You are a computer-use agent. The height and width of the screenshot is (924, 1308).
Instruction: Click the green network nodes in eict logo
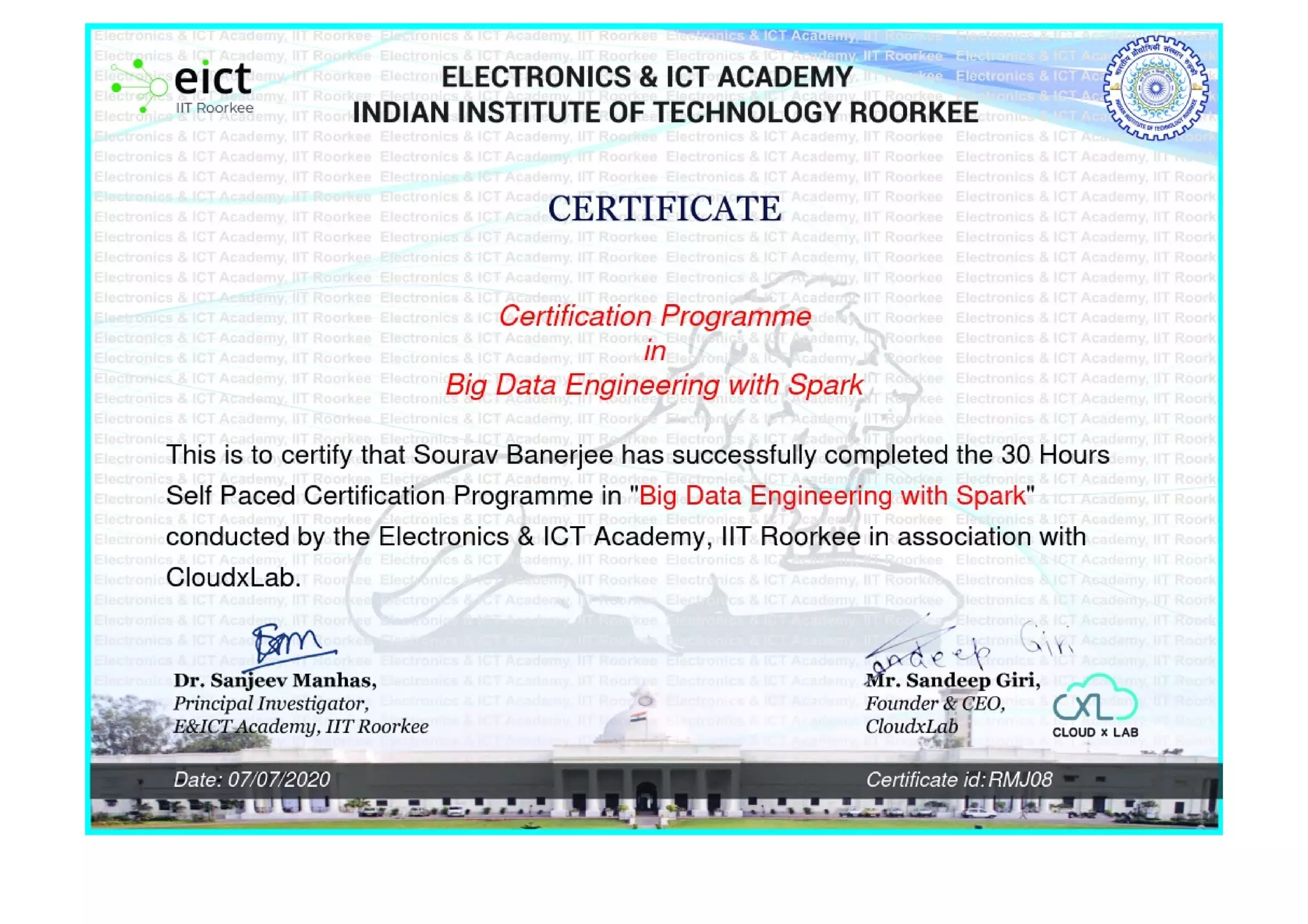tap(138, 86)
